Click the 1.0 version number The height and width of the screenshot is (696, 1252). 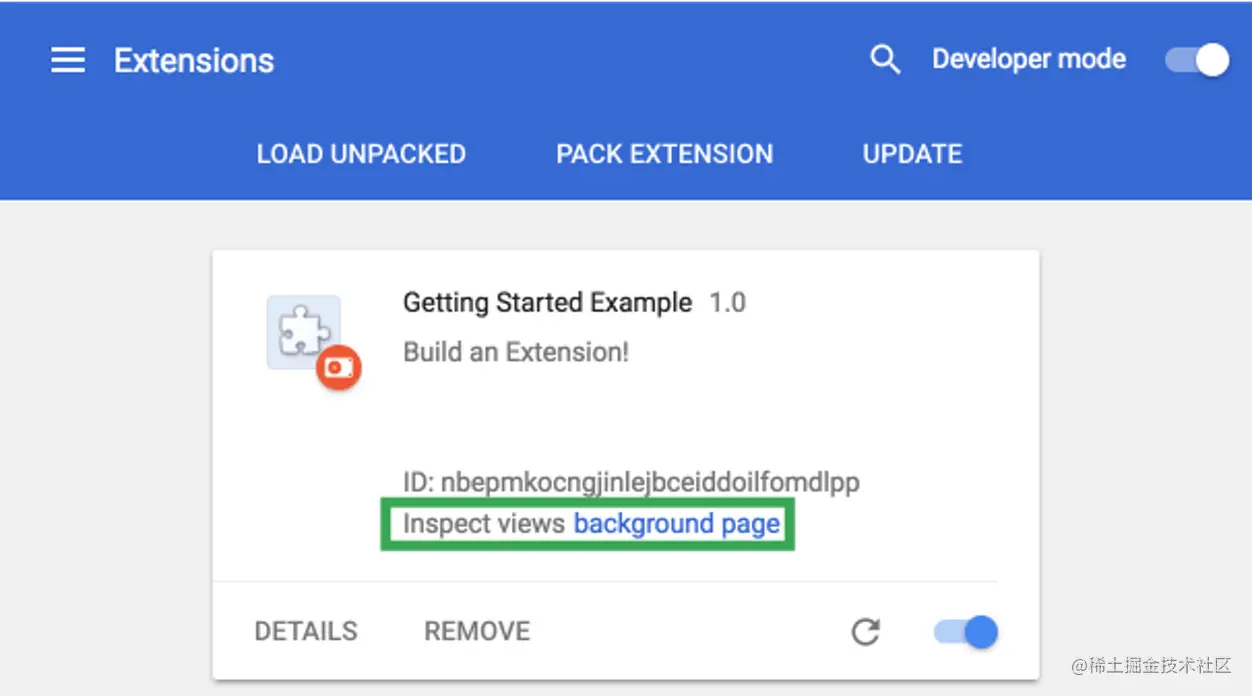click(x=727, y=302)
